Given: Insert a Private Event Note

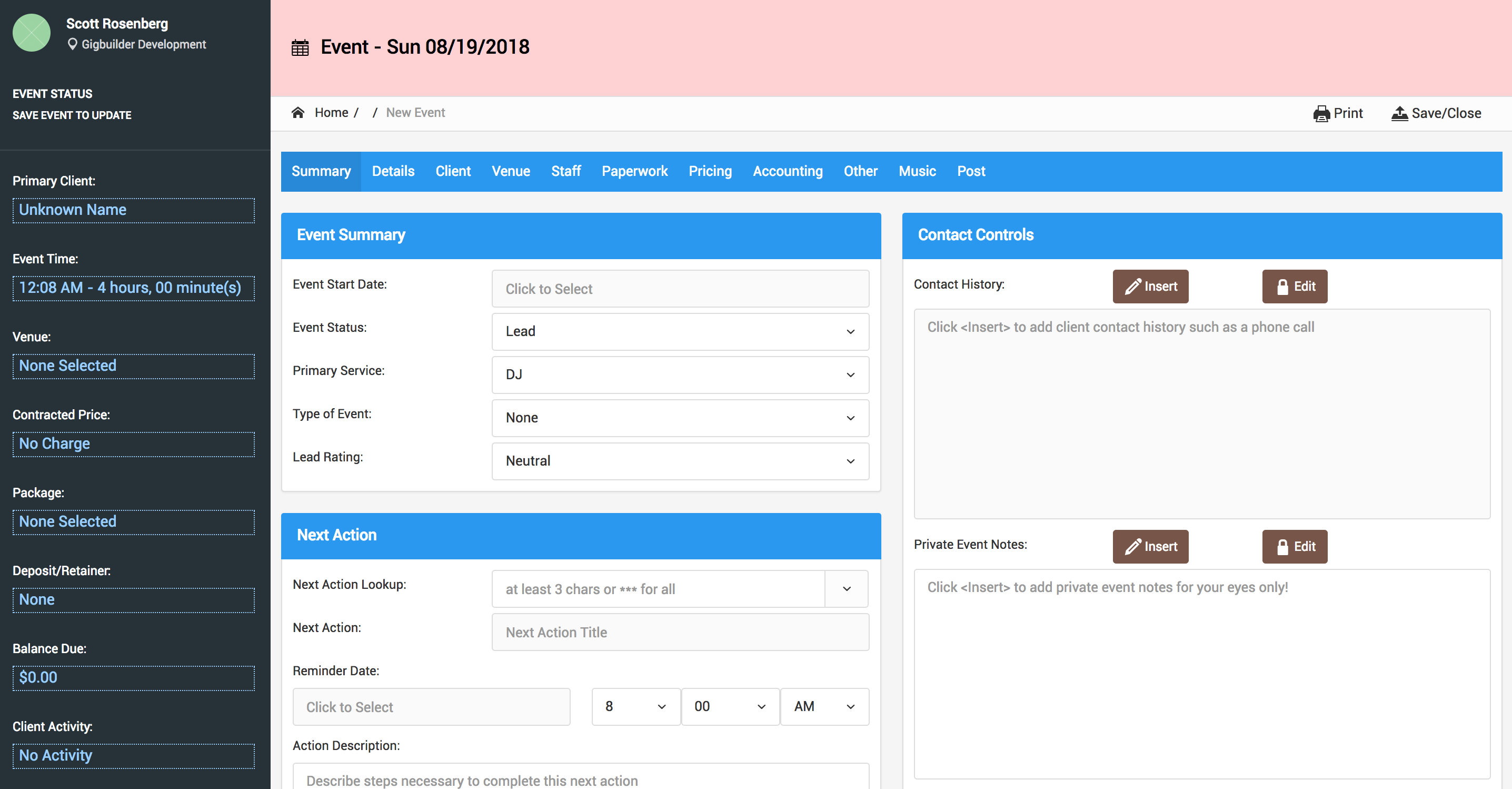Looking at the screenshot, I should [1150, 547].
